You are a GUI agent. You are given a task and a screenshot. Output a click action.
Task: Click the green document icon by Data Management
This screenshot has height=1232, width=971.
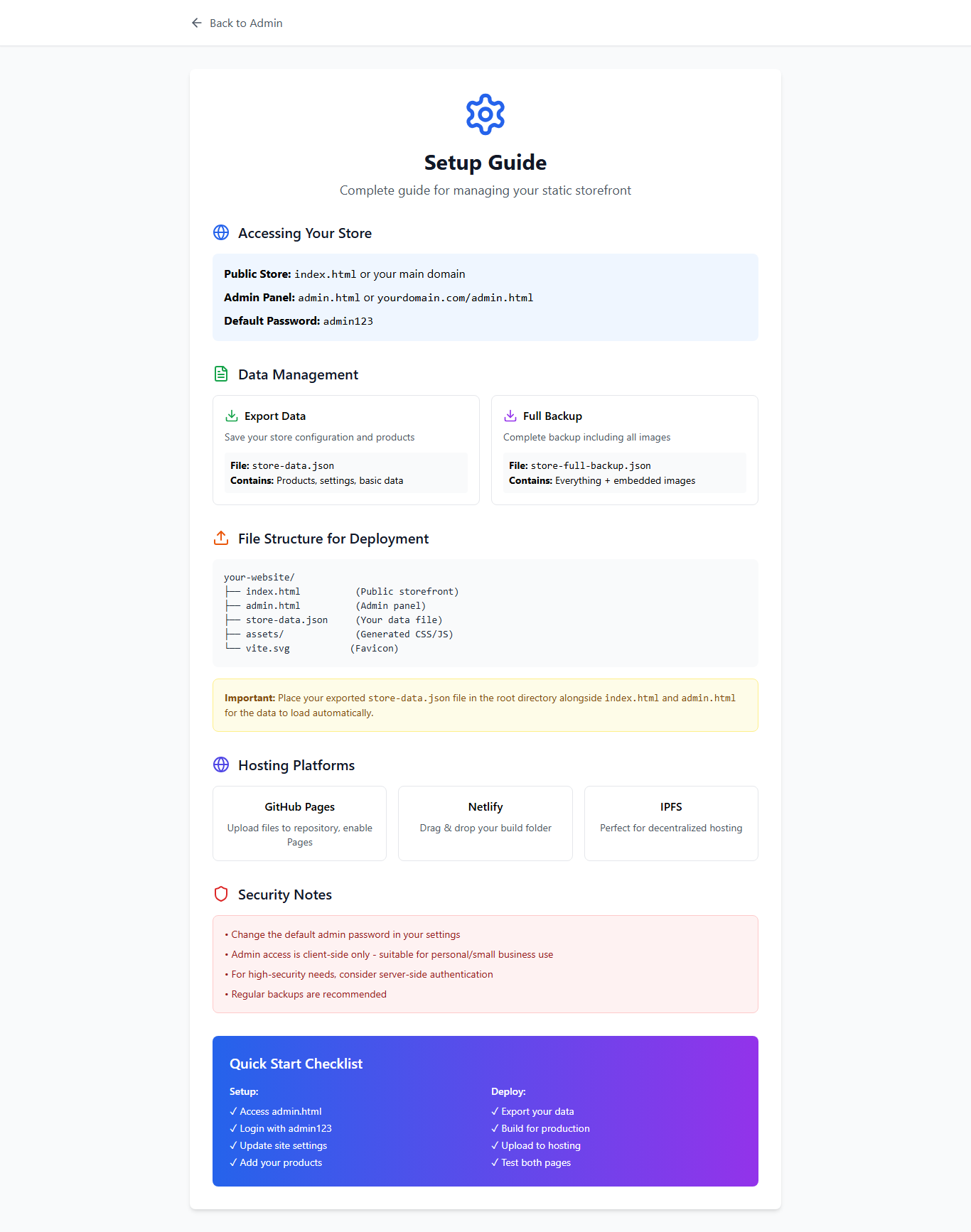[x=221, y=374]
